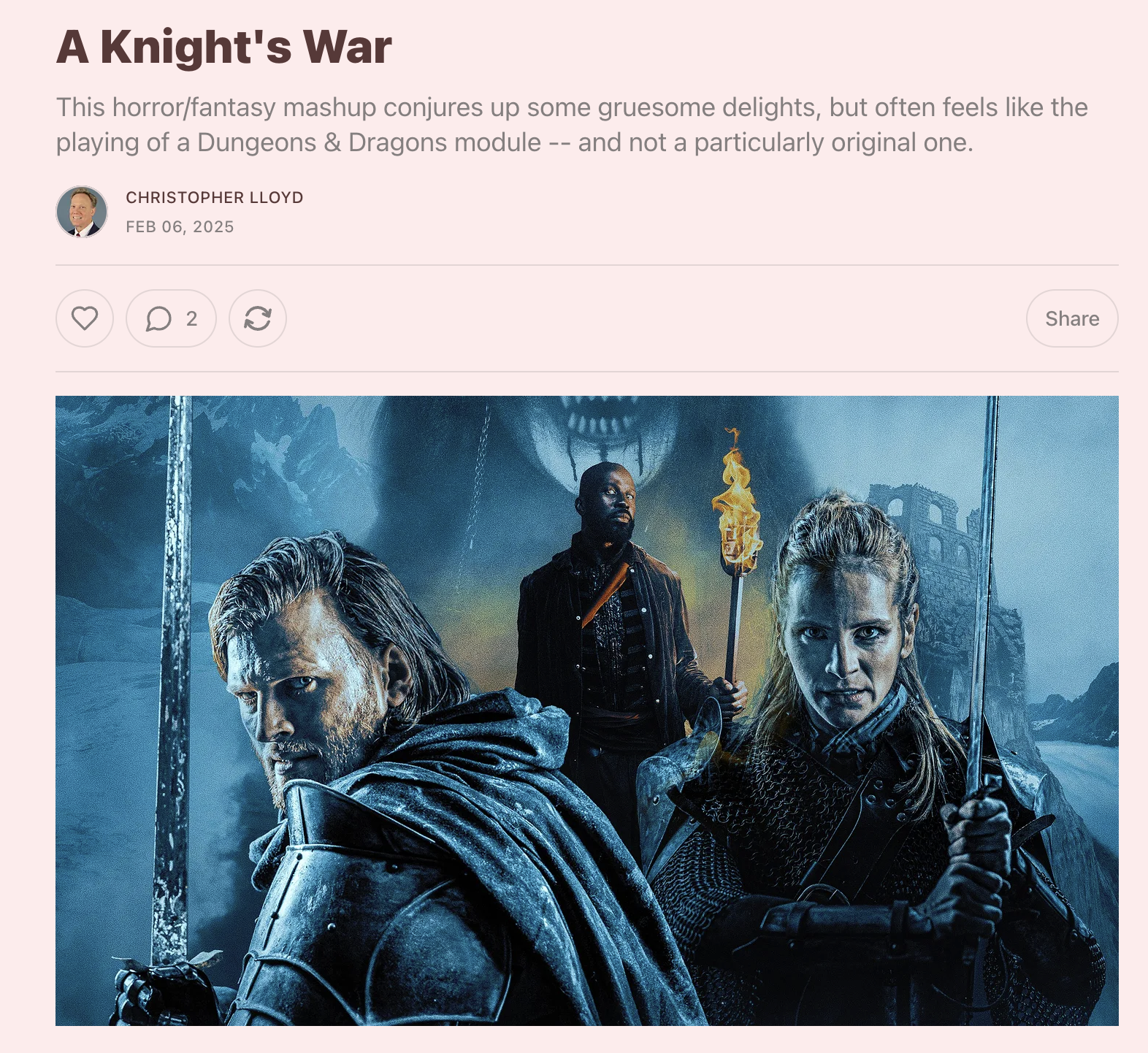Open comments via the speech bubble icon
The image size is (1148, 1053).
(x=158, y=318)
